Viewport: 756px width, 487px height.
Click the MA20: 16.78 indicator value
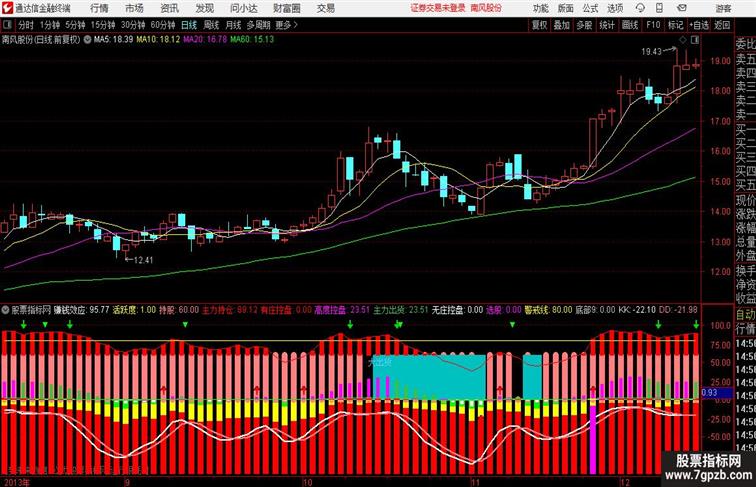coord(205,40)
